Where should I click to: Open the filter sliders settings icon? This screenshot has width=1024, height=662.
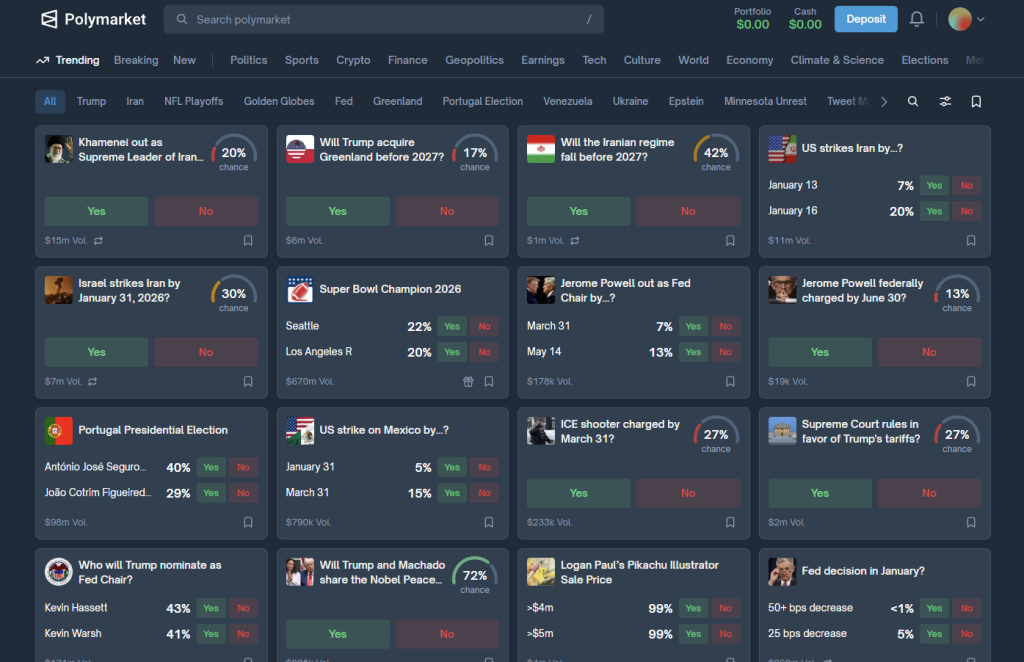coord(945,101)
